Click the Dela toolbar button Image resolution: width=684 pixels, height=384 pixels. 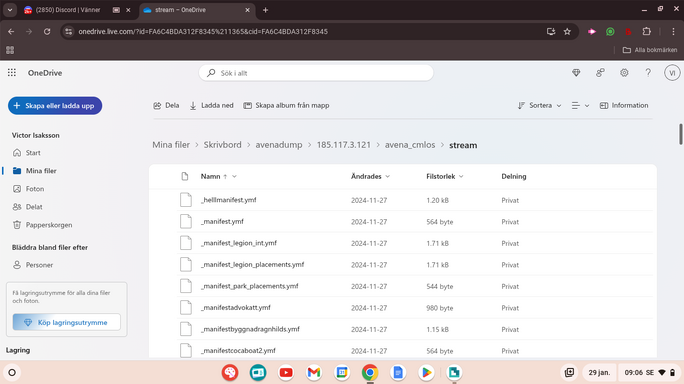click(x=166, y=106)
